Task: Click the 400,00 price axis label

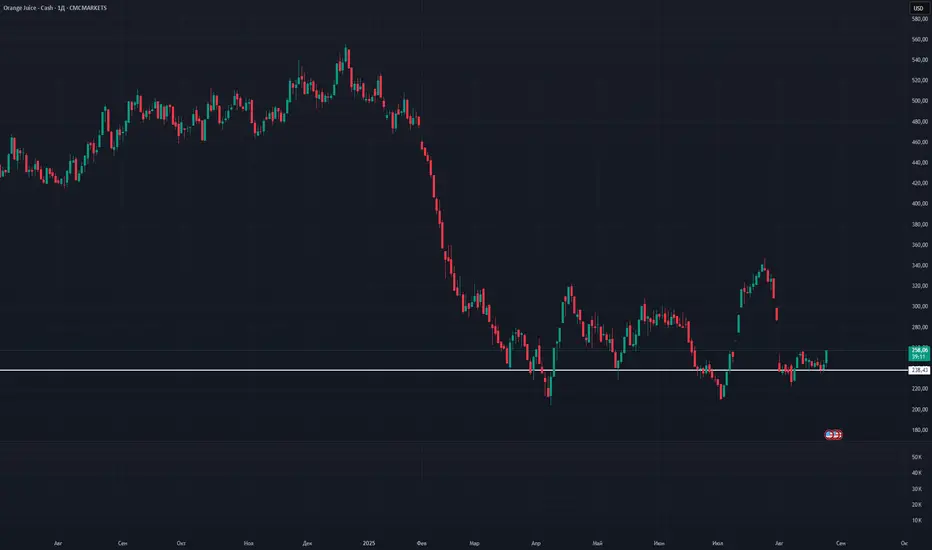Action: [x=920, y=203]
